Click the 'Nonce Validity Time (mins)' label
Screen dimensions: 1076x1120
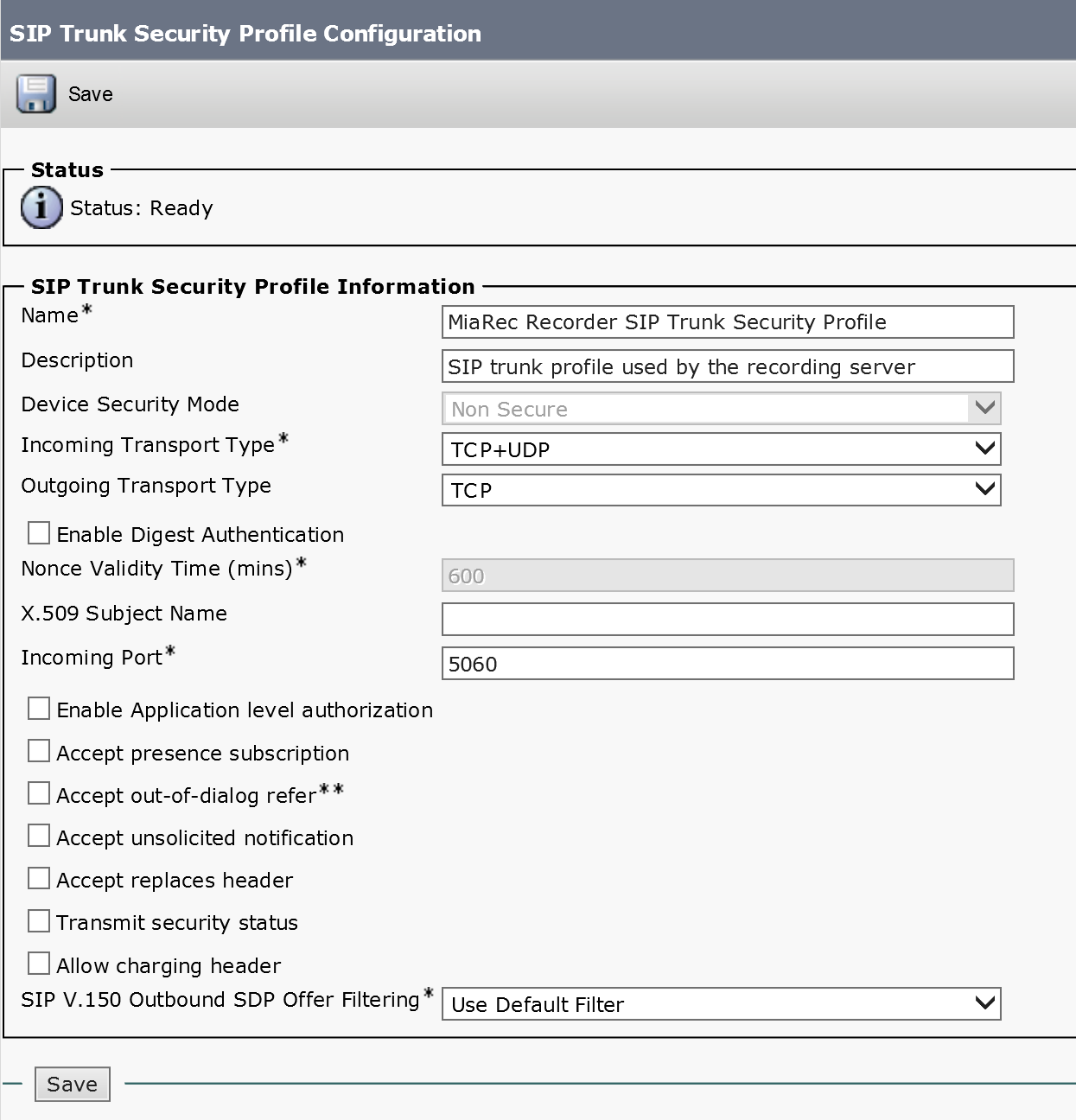click(157, 569)
